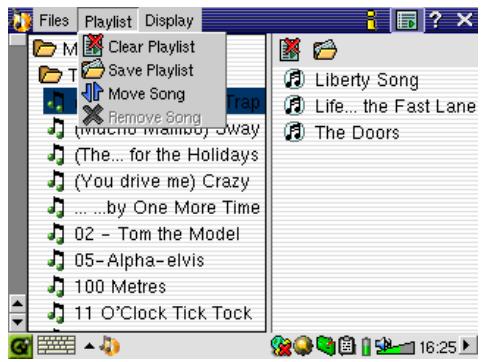Open the clipboard tray icon
This screenshot has height=362, width=484.
point(347,346)
